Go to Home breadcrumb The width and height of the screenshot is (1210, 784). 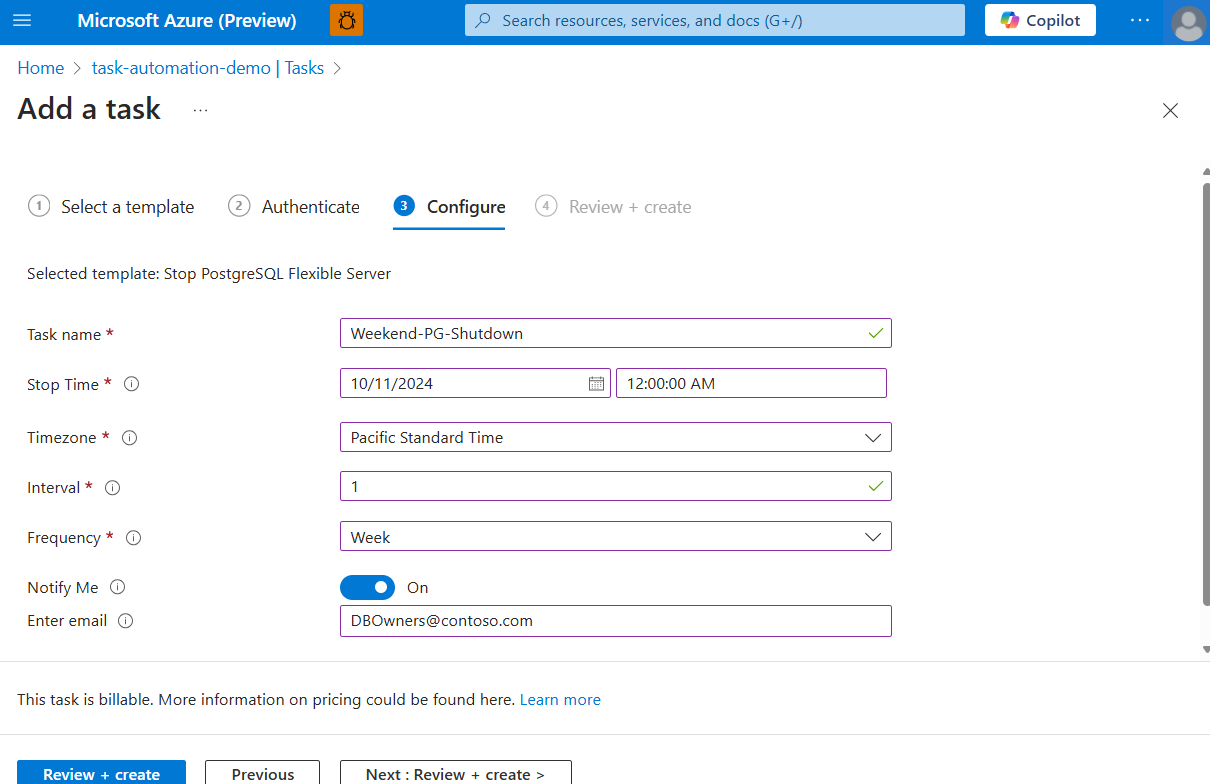(40, 68)
